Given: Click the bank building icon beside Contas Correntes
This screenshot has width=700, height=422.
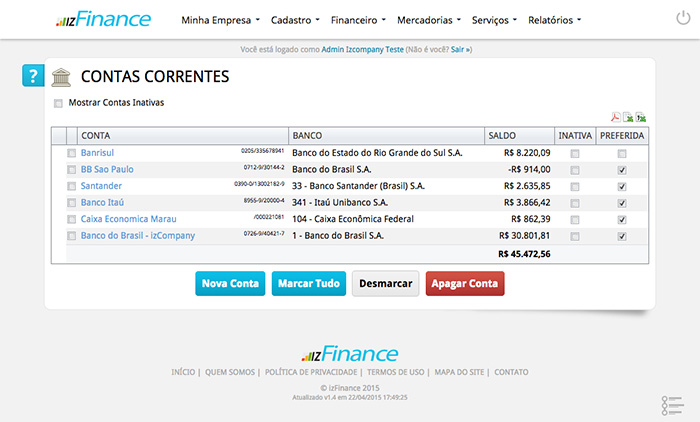Looking at the screenshot, I should [x=61, y=77].
